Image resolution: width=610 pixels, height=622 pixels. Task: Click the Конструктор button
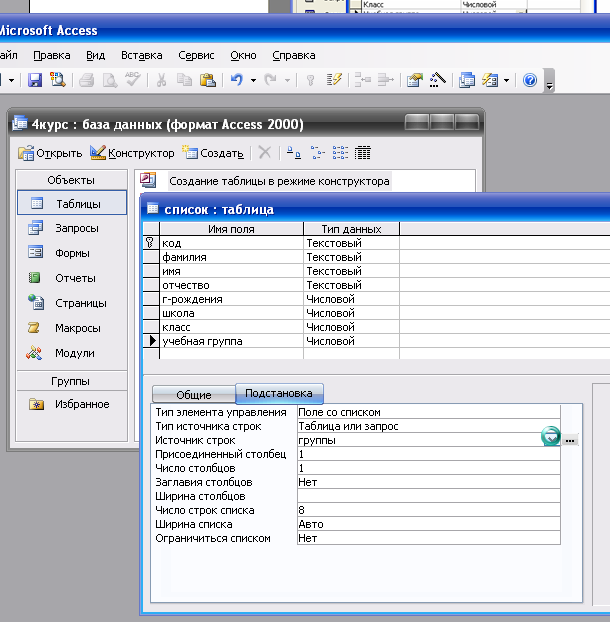point(132,153)
